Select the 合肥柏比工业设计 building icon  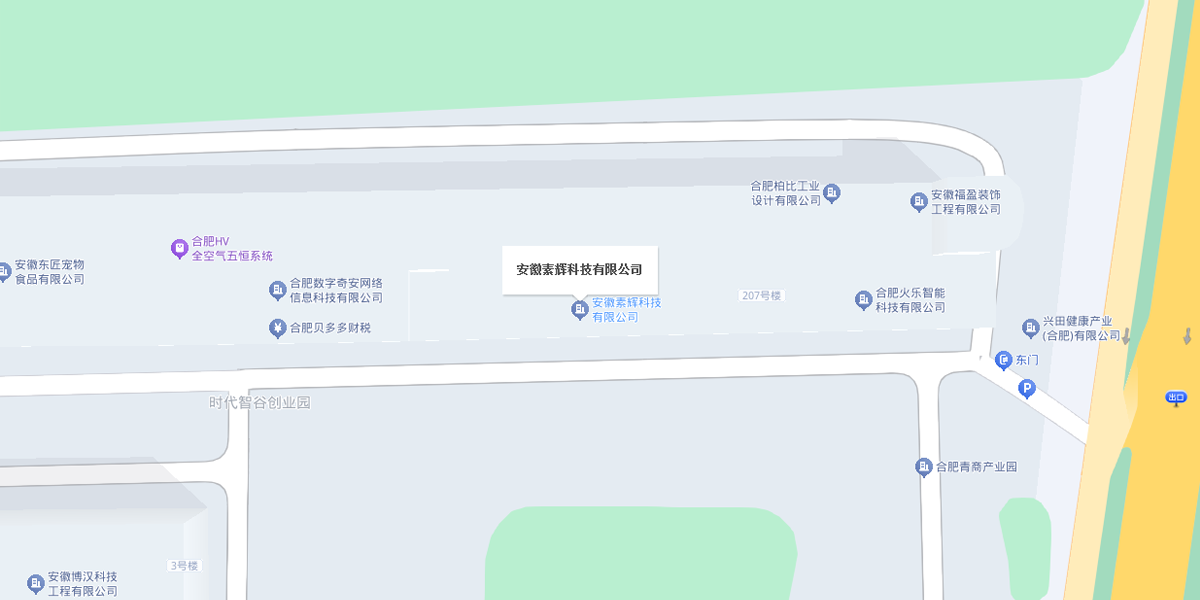[x=832, y=192]
